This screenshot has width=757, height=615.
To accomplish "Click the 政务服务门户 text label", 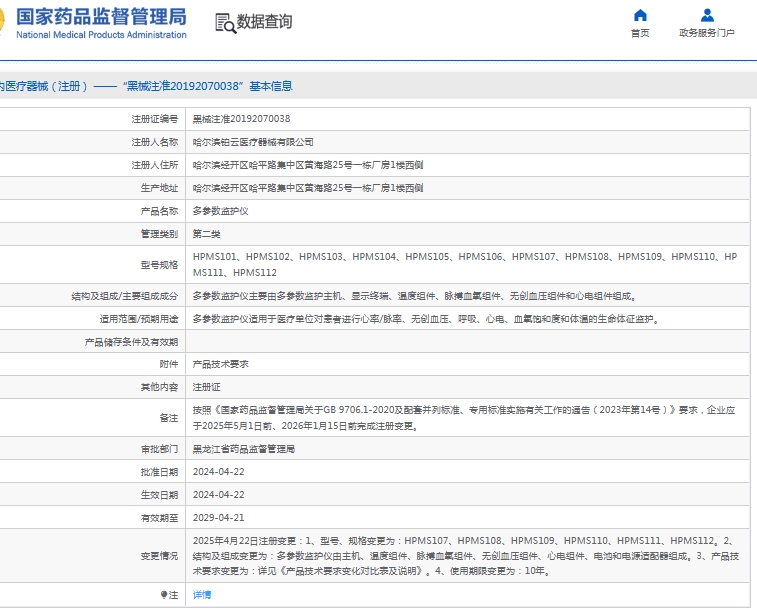I will pyautogui.click(x=707, y=33).
